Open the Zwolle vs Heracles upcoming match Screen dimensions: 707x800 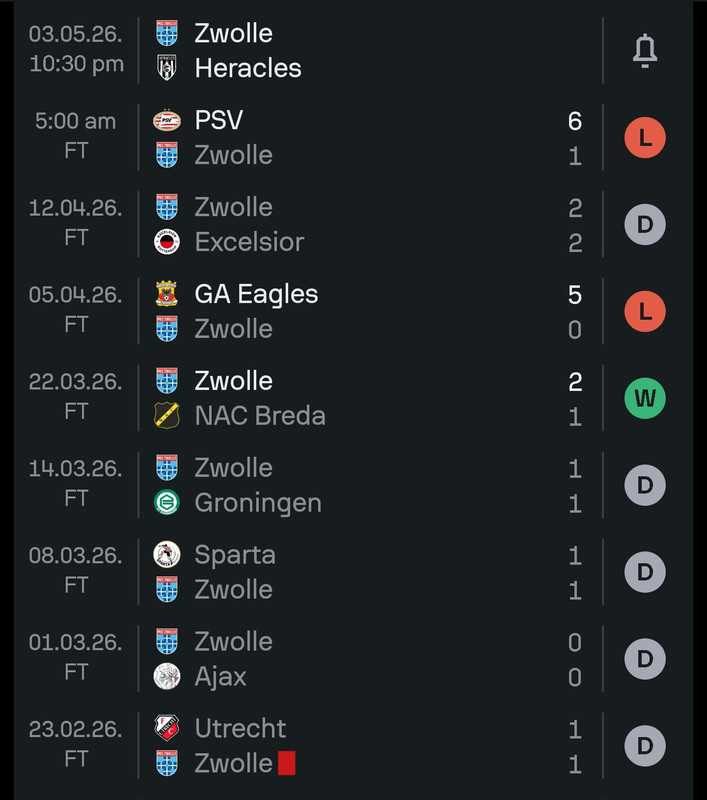380,51
